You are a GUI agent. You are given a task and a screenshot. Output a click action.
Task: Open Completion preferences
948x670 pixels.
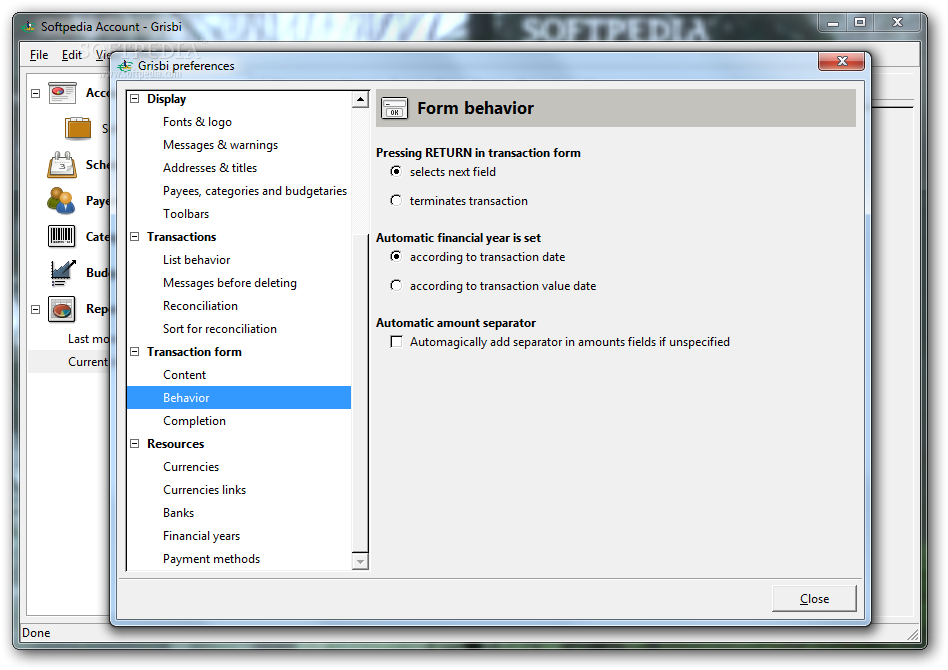tap(194, 421)
